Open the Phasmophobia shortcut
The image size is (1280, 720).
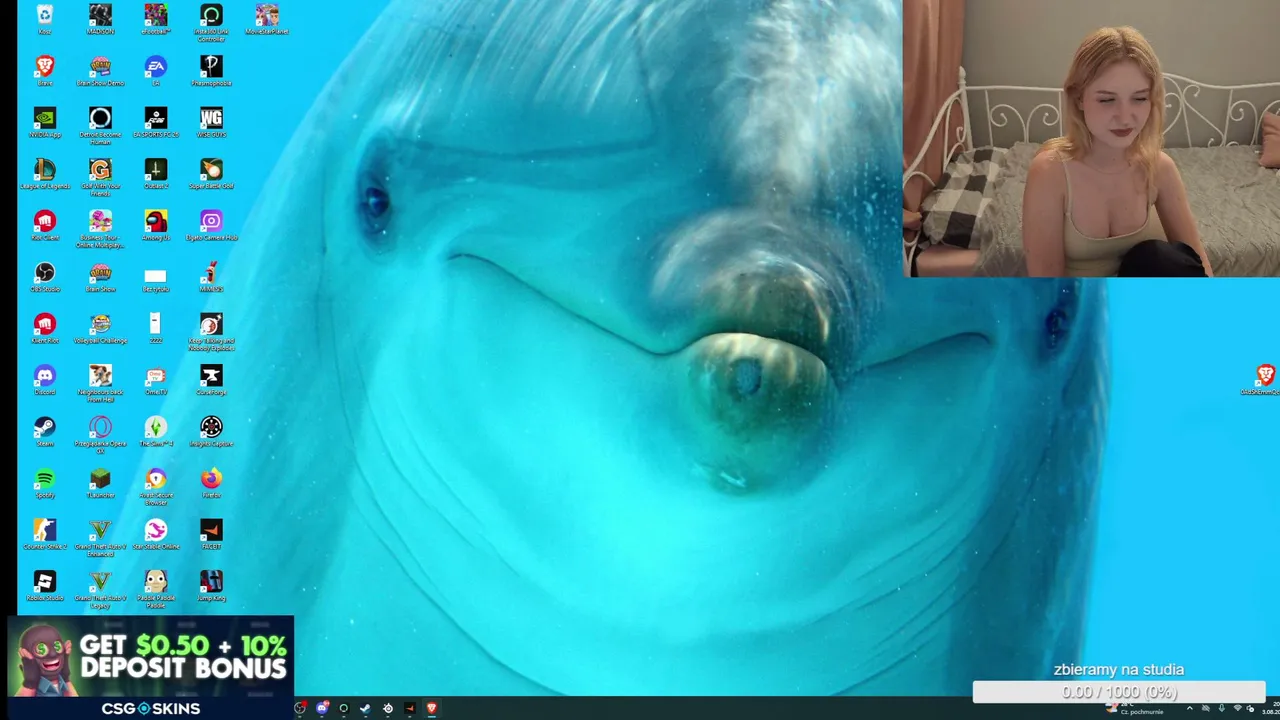211,71
